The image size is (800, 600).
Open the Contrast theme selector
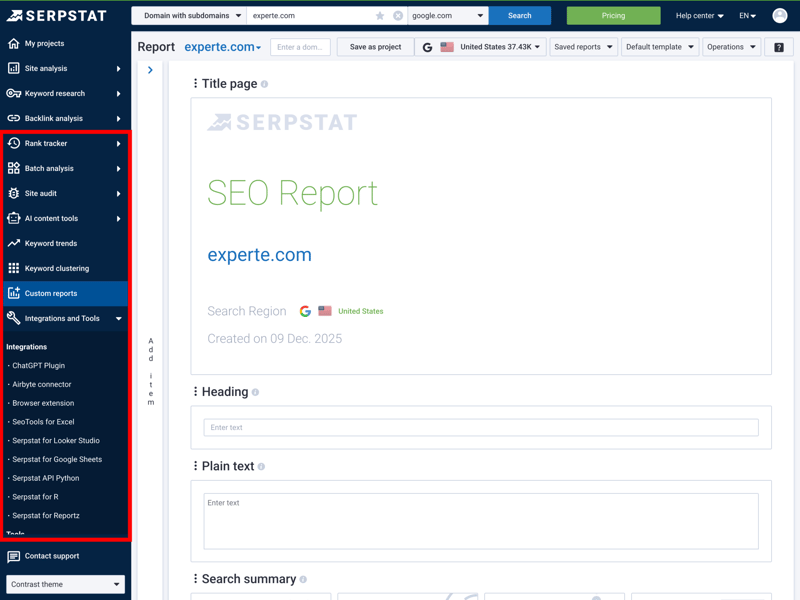(x=65, y=584)
